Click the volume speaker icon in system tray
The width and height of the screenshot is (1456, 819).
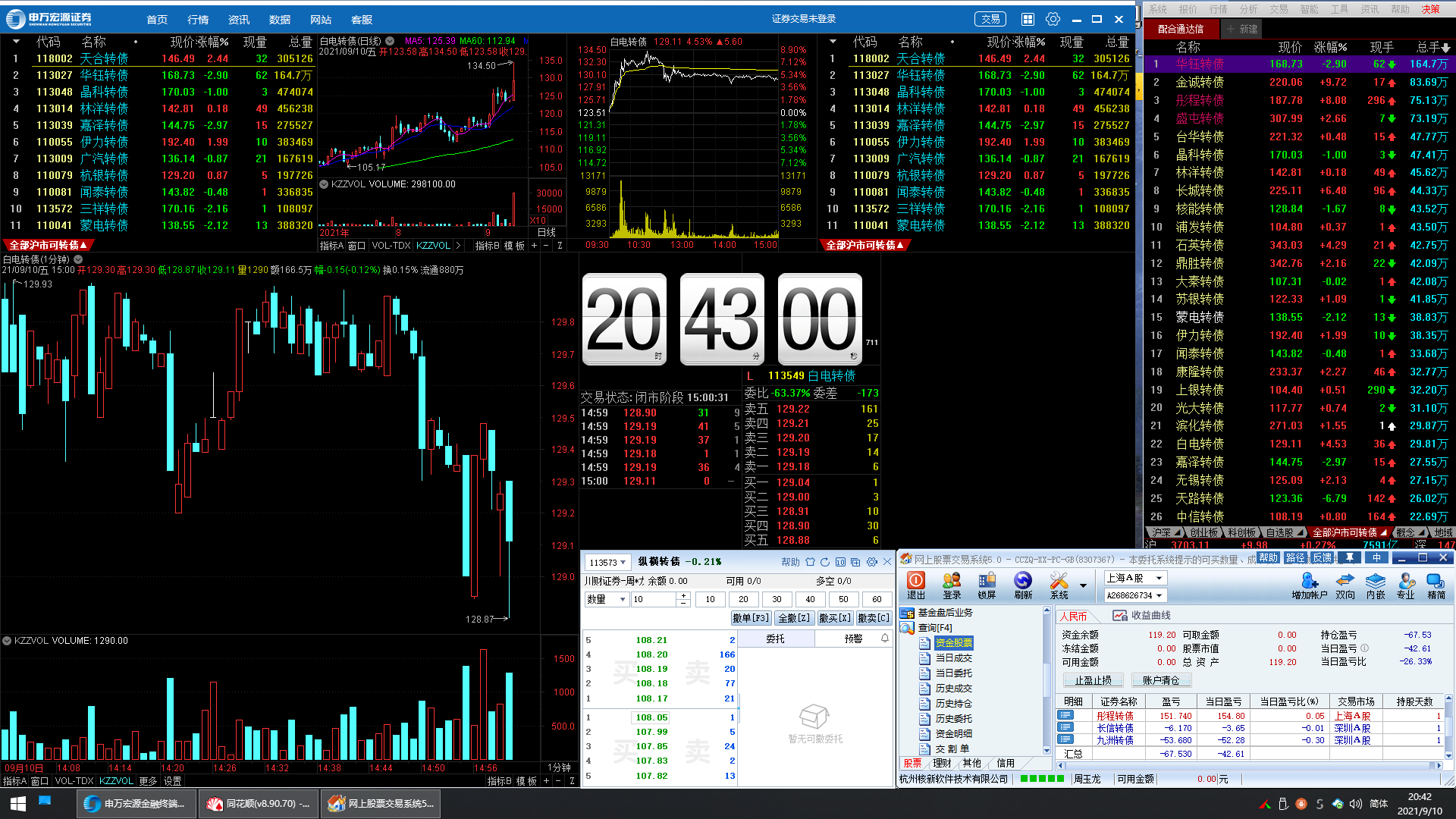[x=1356, y=804]
